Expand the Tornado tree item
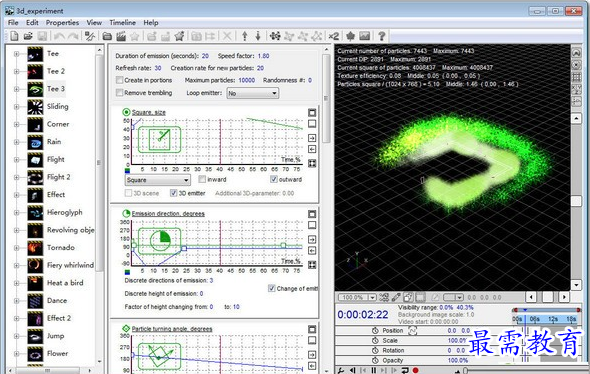Viewport: 590px width, 374px height. point(17,248)
